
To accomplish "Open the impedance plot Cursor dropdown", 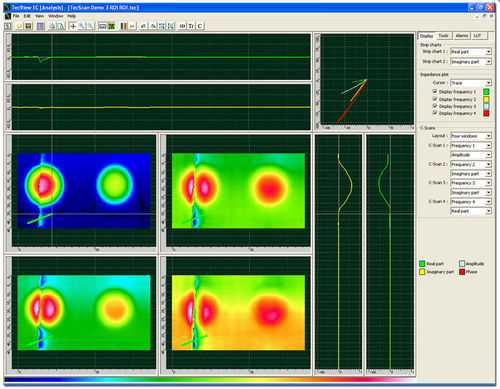I will (471, 83).
